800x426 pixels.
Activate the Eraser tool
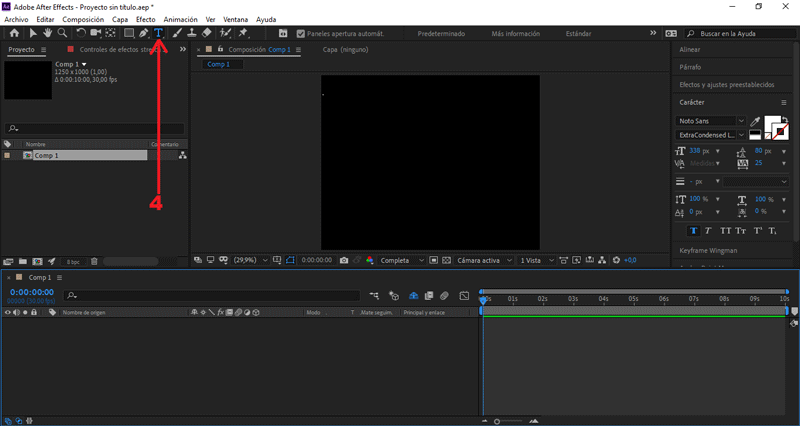pos(206,33)
